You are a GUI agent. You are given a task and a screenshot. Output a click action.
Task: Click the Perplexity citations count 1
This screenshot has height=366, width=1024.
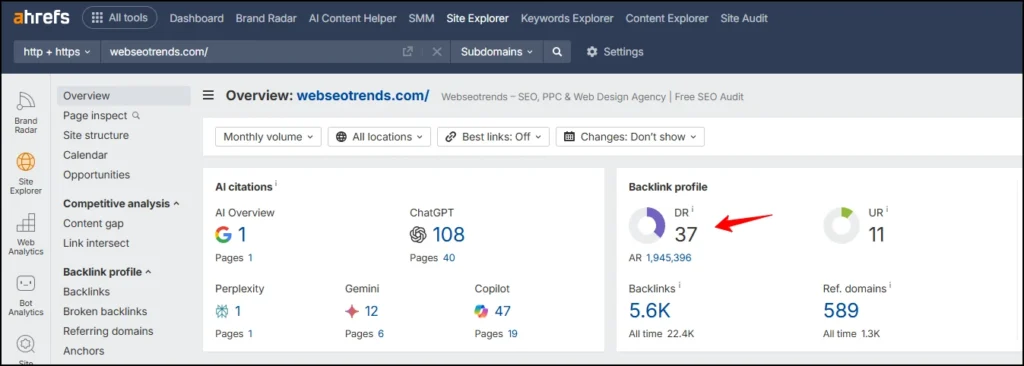coord(237,311)
